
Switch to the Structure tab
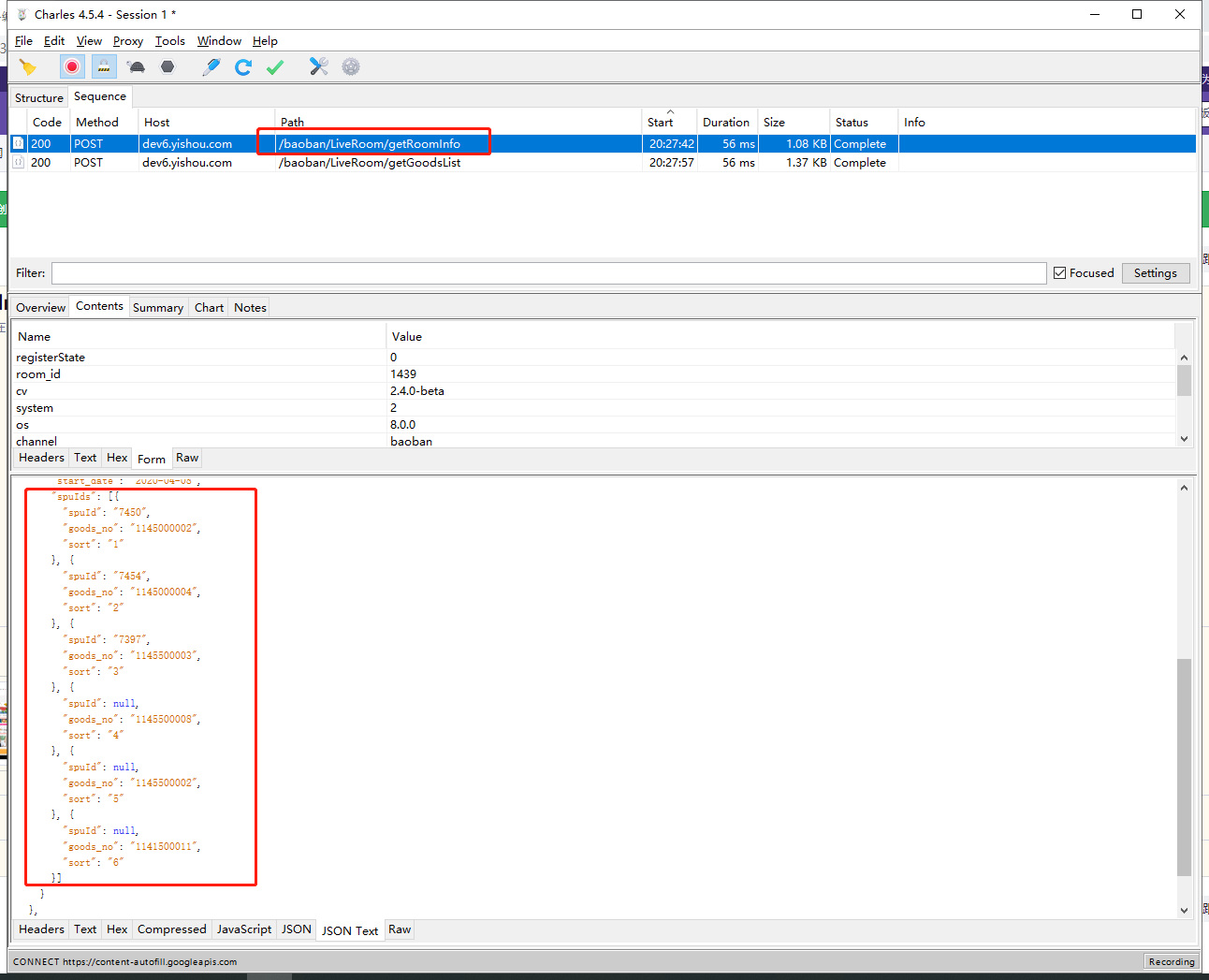[x=39, y=97]
